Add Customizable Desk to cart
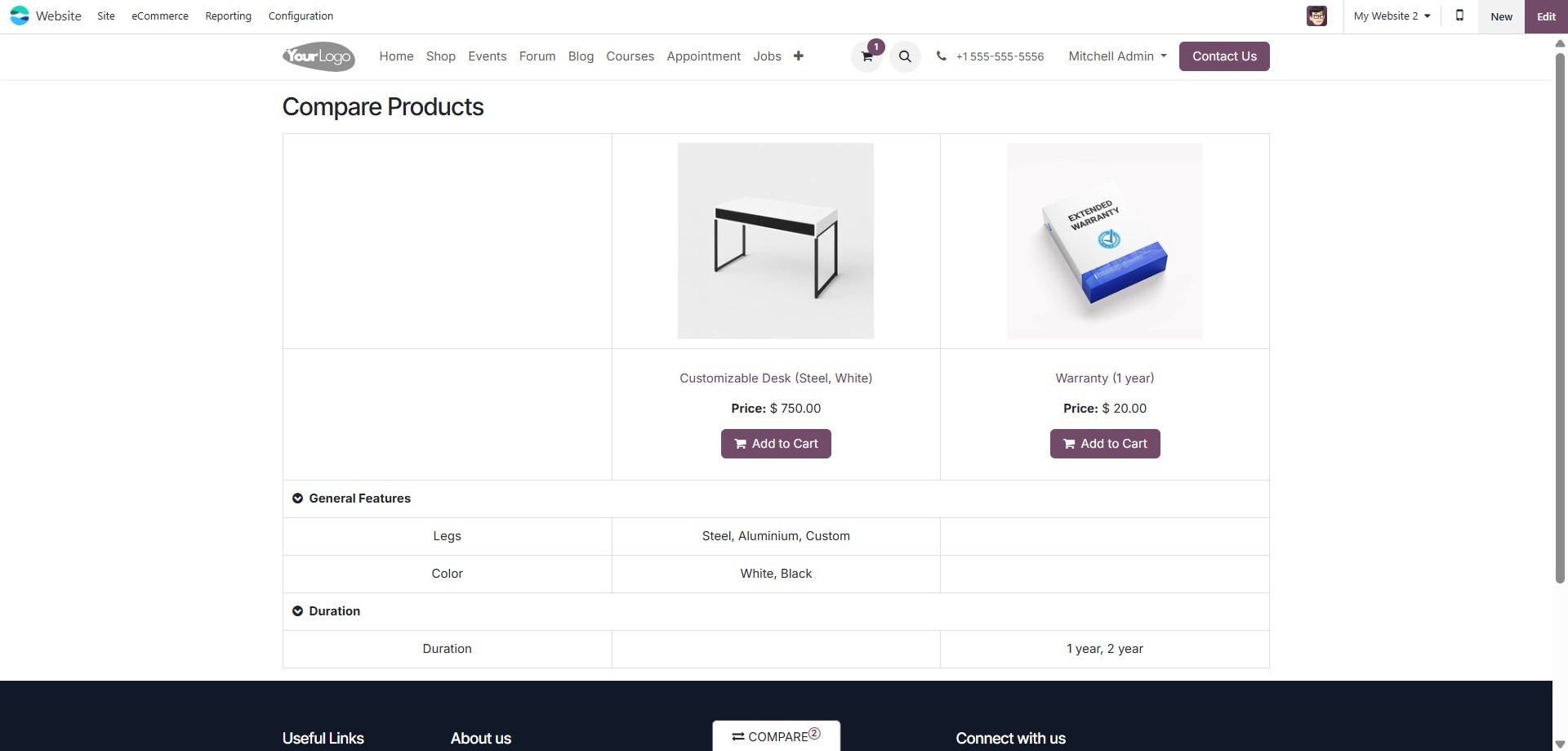 (x=776, y=444)
